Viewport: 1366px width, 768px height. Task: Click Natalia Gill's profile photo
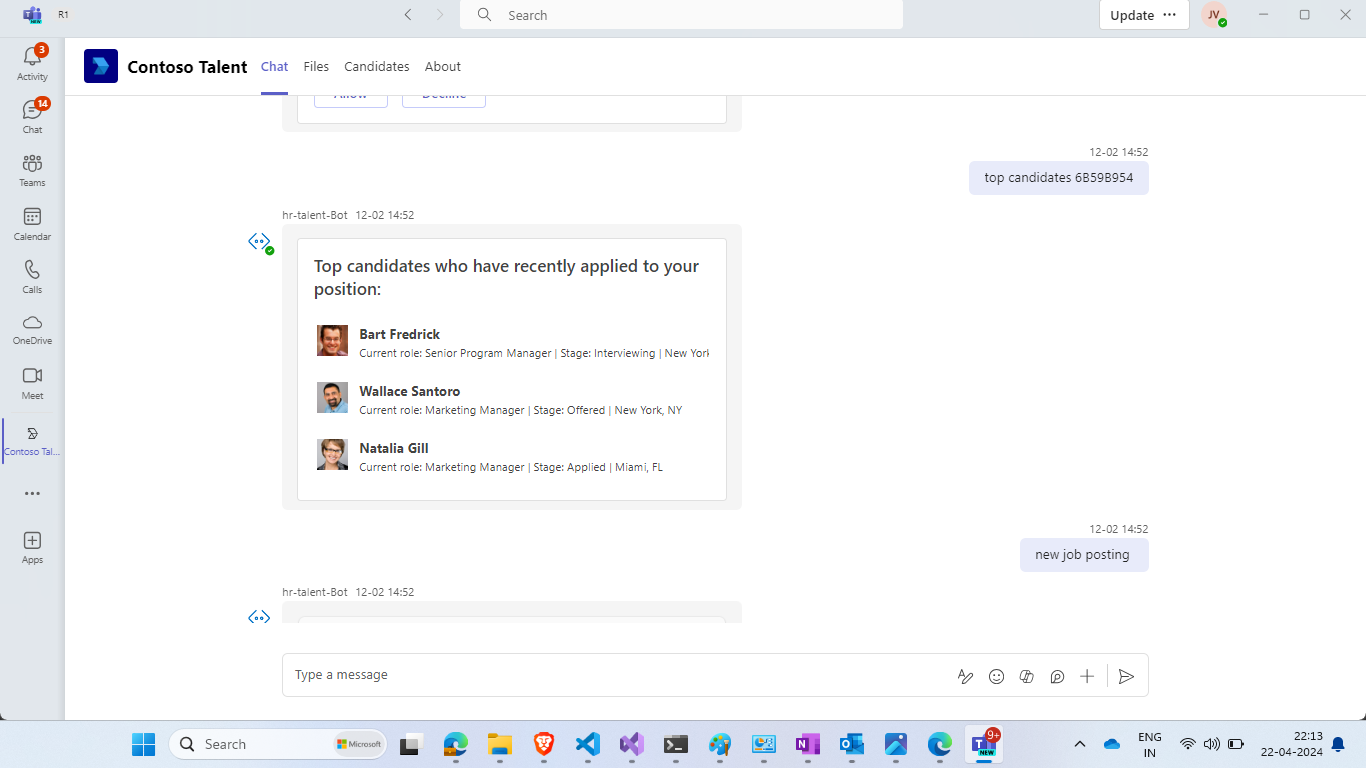click(x=332, y=454)
